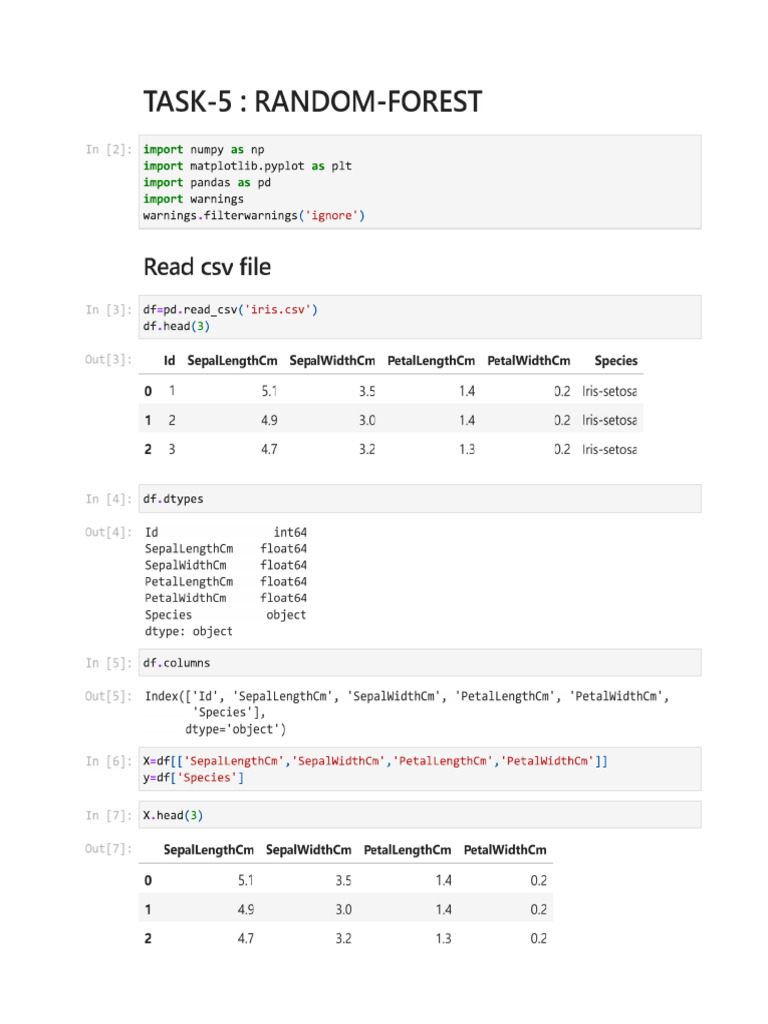Click the import statements code cell

tap(420, 182)
